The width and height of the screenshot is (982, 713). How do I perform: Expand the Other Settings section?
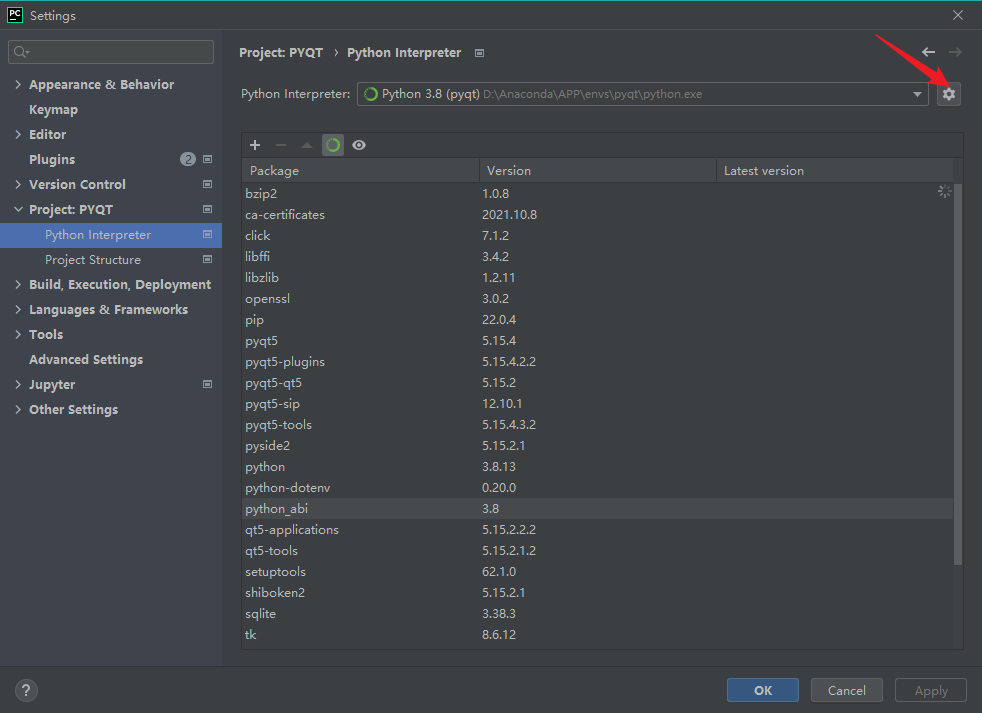pyautogui.click(x=18, y=409)
